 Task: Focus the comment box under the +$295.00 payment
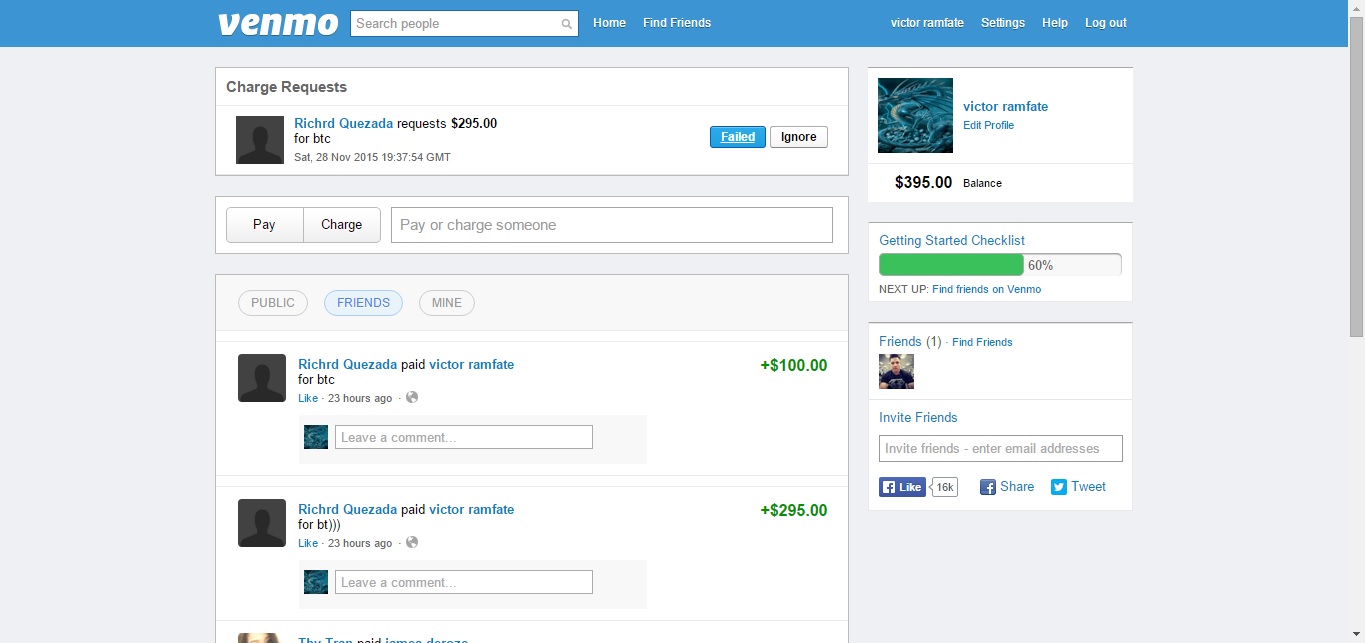click(464, 582)
